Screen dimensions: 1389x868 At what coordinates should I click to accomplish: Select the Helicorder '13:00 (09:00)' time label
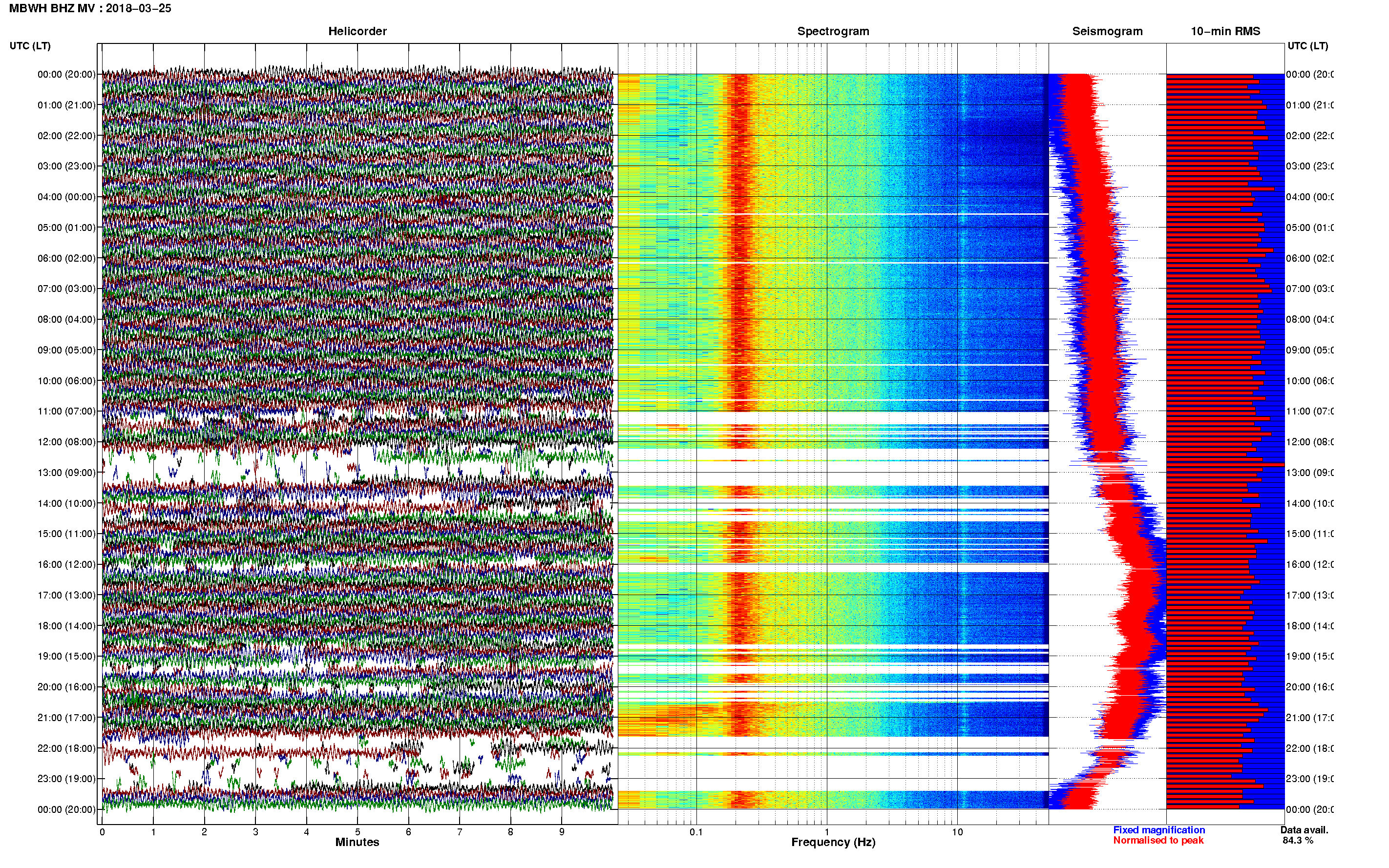click(66, 473)
